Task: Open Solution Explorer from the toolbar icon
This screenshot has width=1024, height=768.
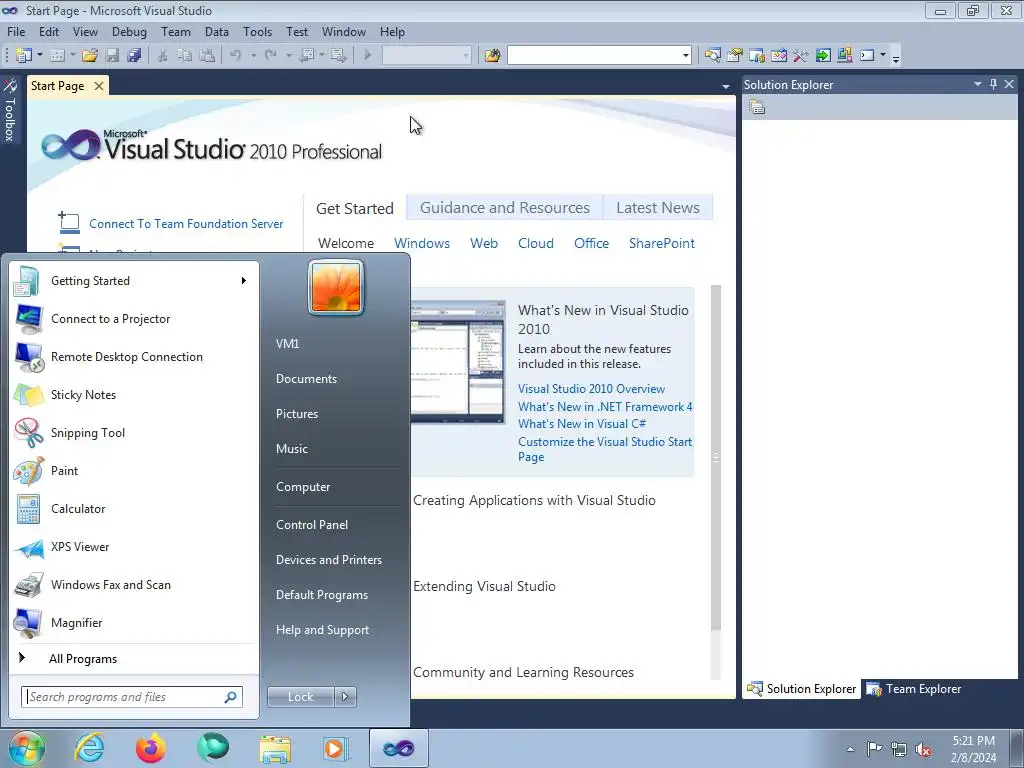Action: tap(712, 56)
